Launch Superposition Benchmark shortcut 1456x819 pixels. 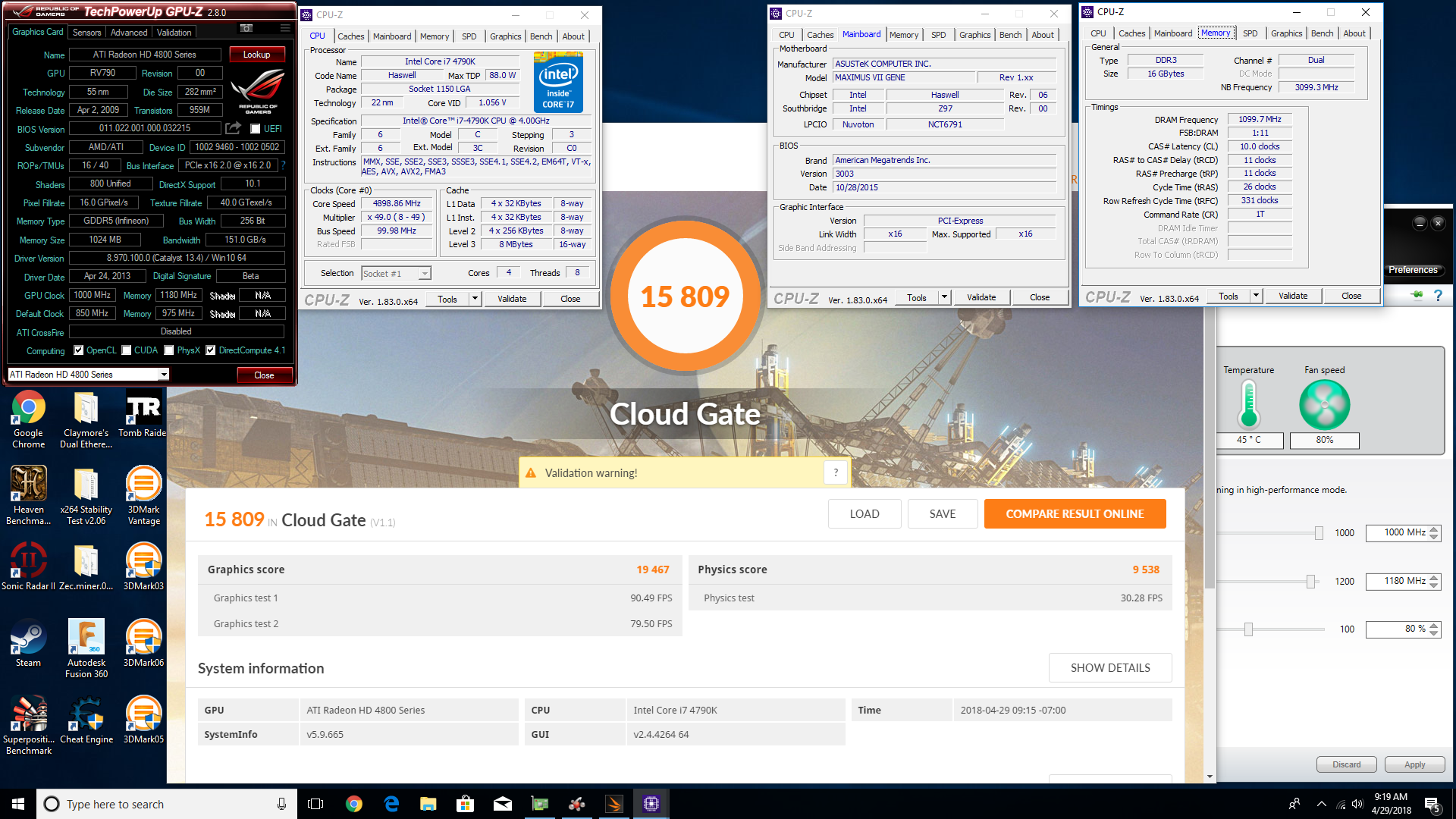pyautogui.click(x=28, y=725)
